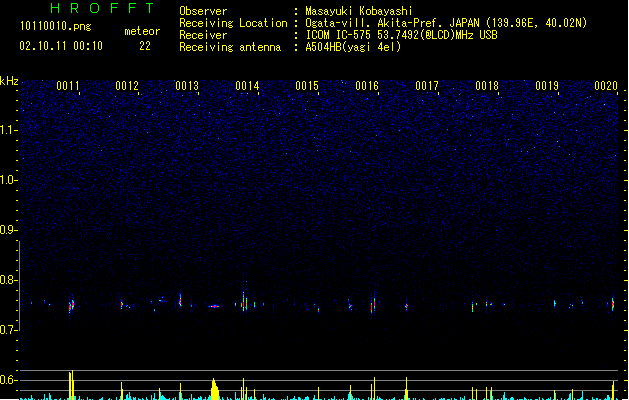Click the horizontal echo streak left of 0014
The width and height of the screenshot is (629, 400).
tap(214, 307)
